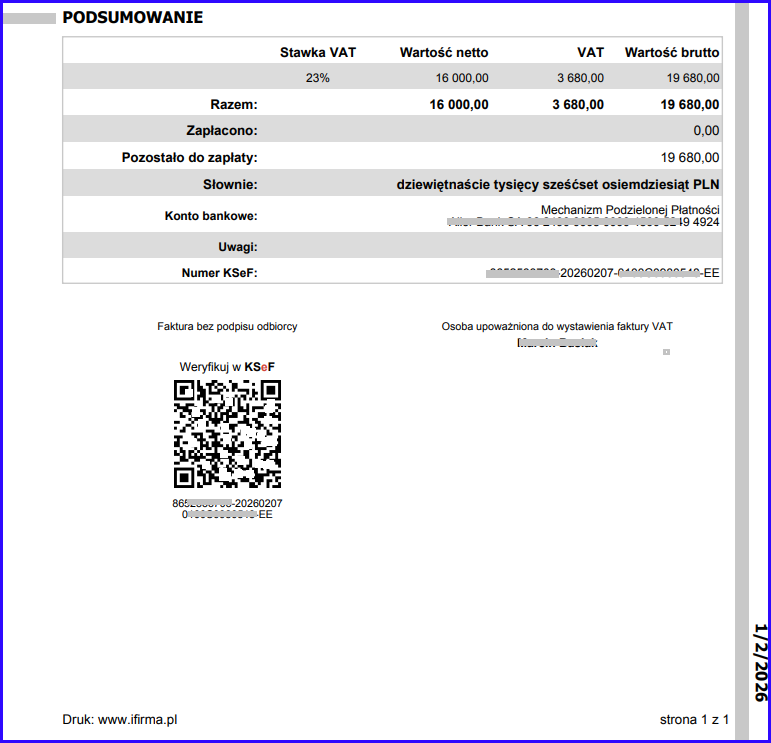Click bold VAT total 3 680,00 in Razem row
The image size is (771, 743).
(x=578, y=104)
